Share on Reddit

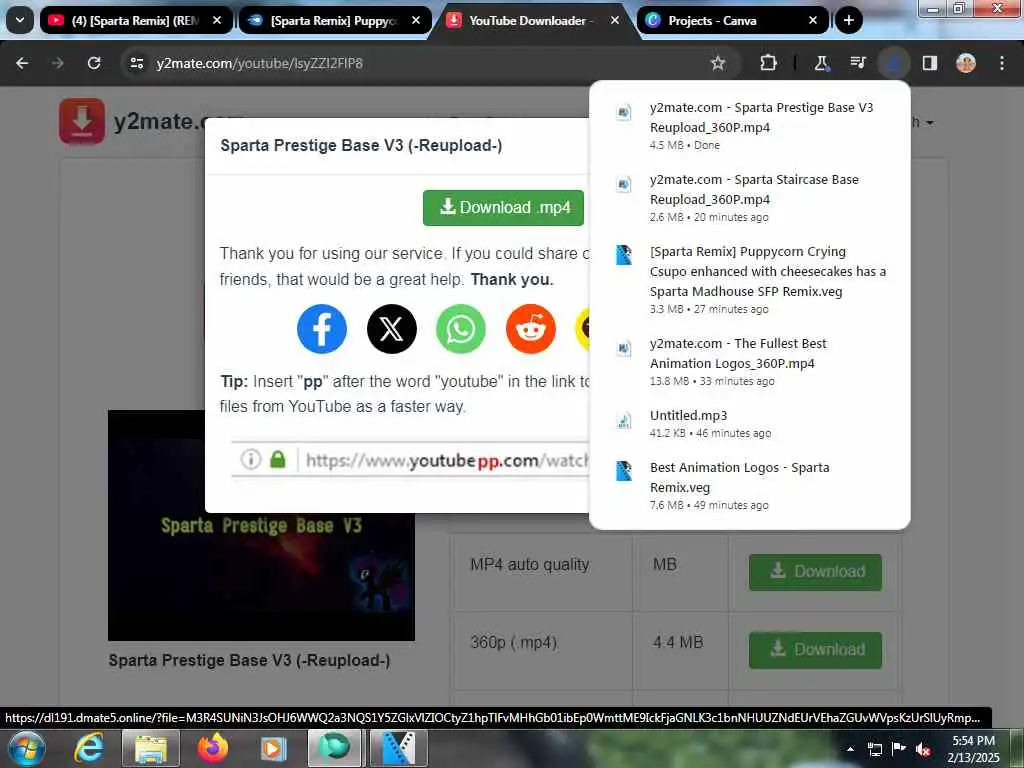tap(531, 328)
